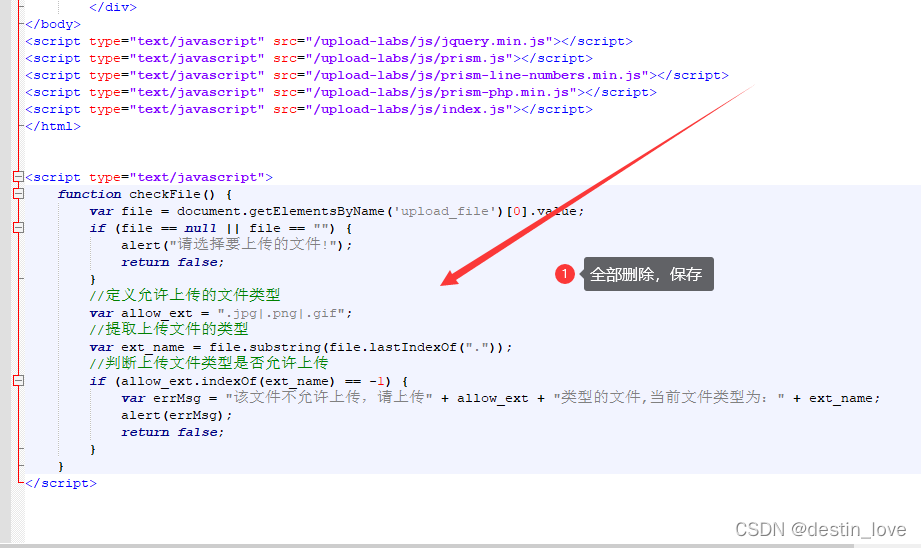Click the closing </html> tag
The image size is (921, 548).
coord(53,126)
